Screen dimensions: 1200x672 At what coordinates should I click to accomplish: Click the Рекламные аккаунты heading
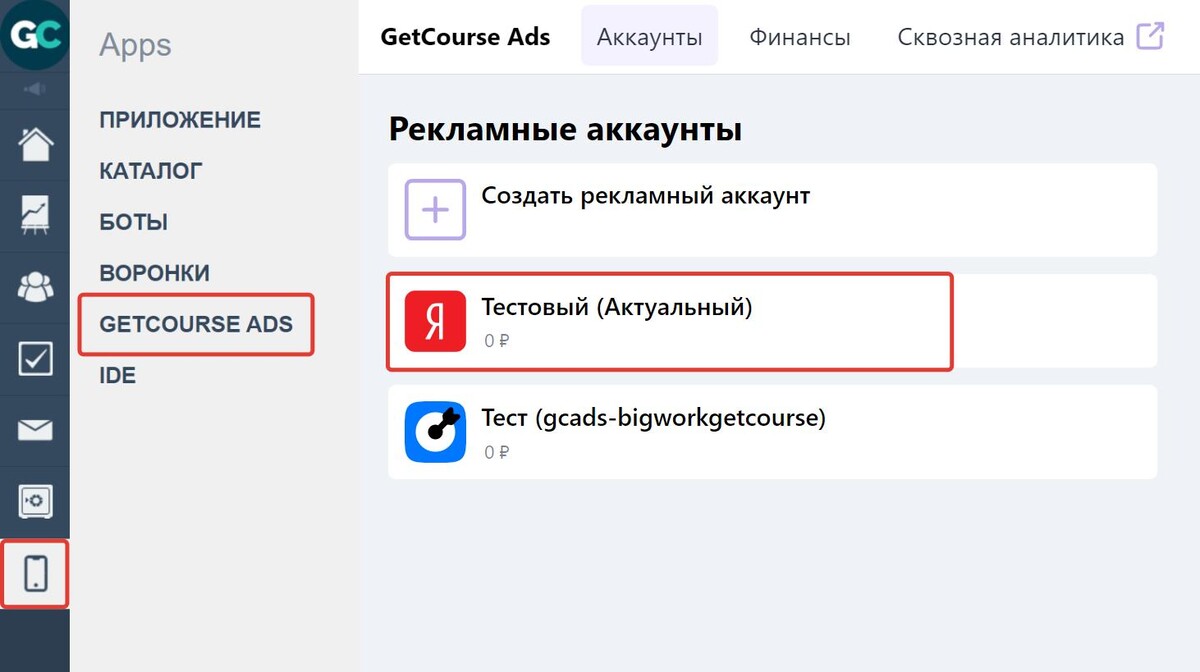pos(565,130)
